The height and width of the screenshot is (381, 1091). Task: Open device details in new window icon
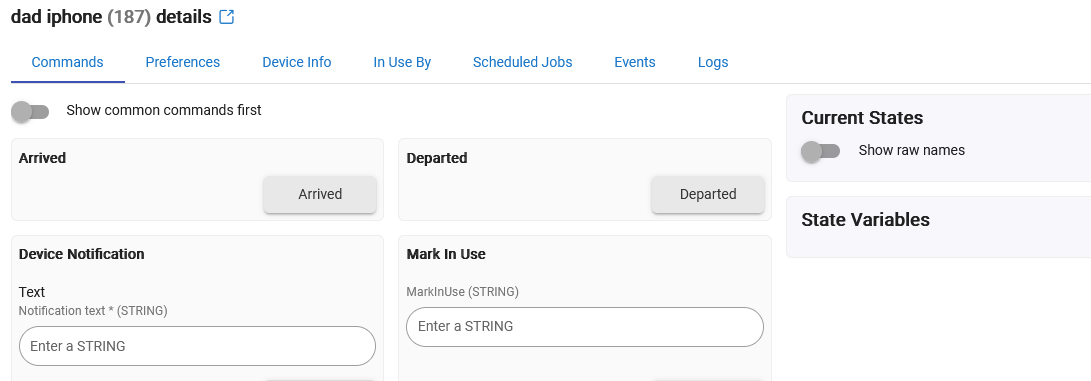[226, 17]
